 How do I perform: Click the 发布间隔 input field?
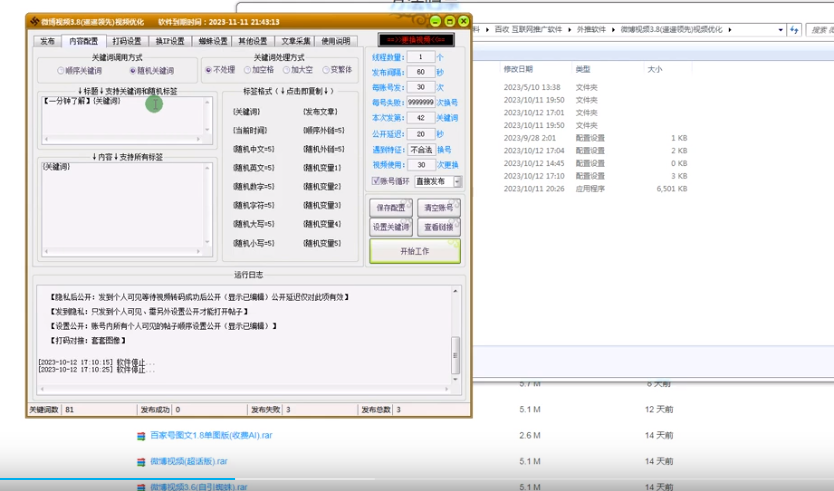tap(421, 72)
